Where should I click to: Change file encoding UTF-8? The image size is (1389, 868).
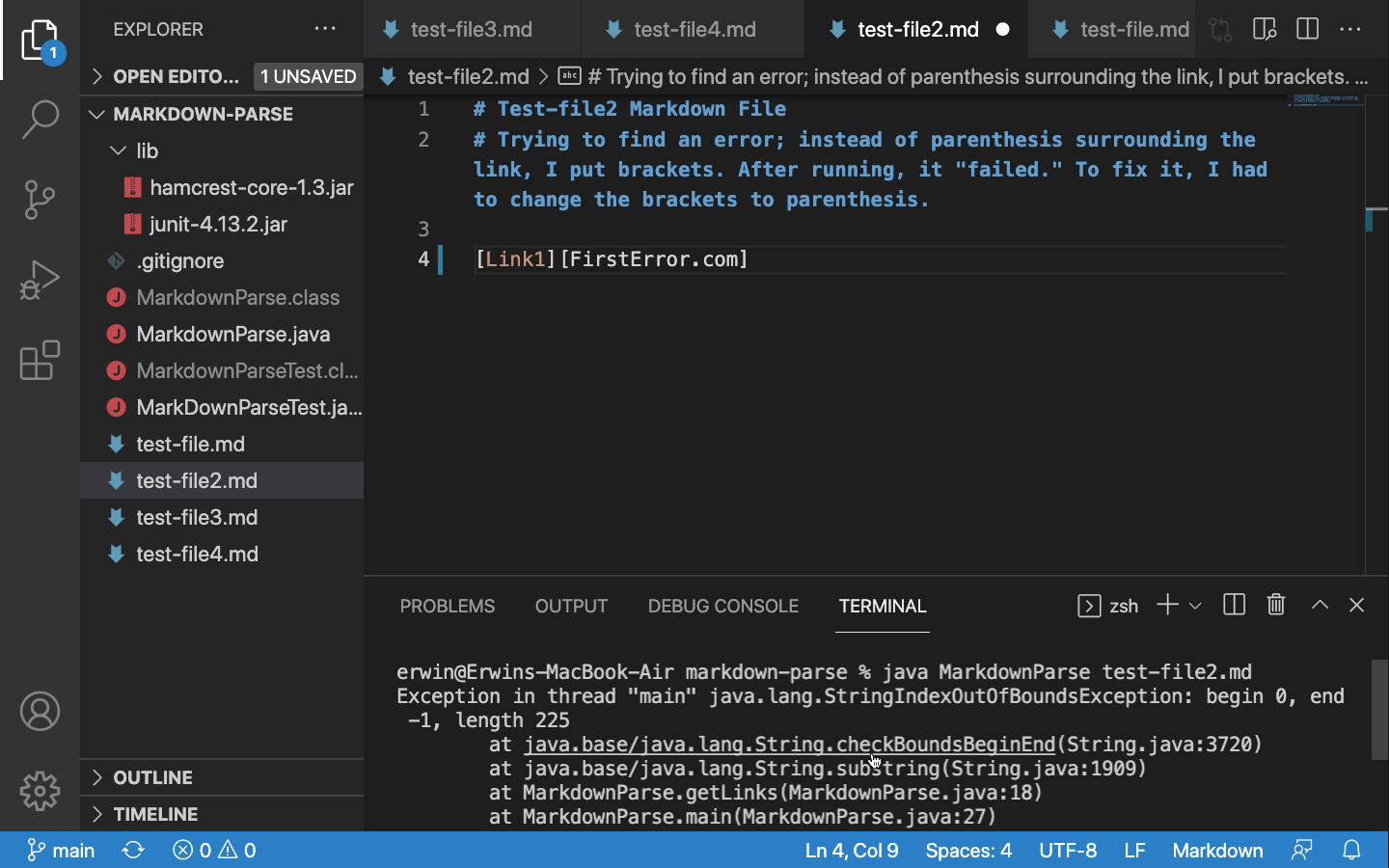[x=1068, y=850]
